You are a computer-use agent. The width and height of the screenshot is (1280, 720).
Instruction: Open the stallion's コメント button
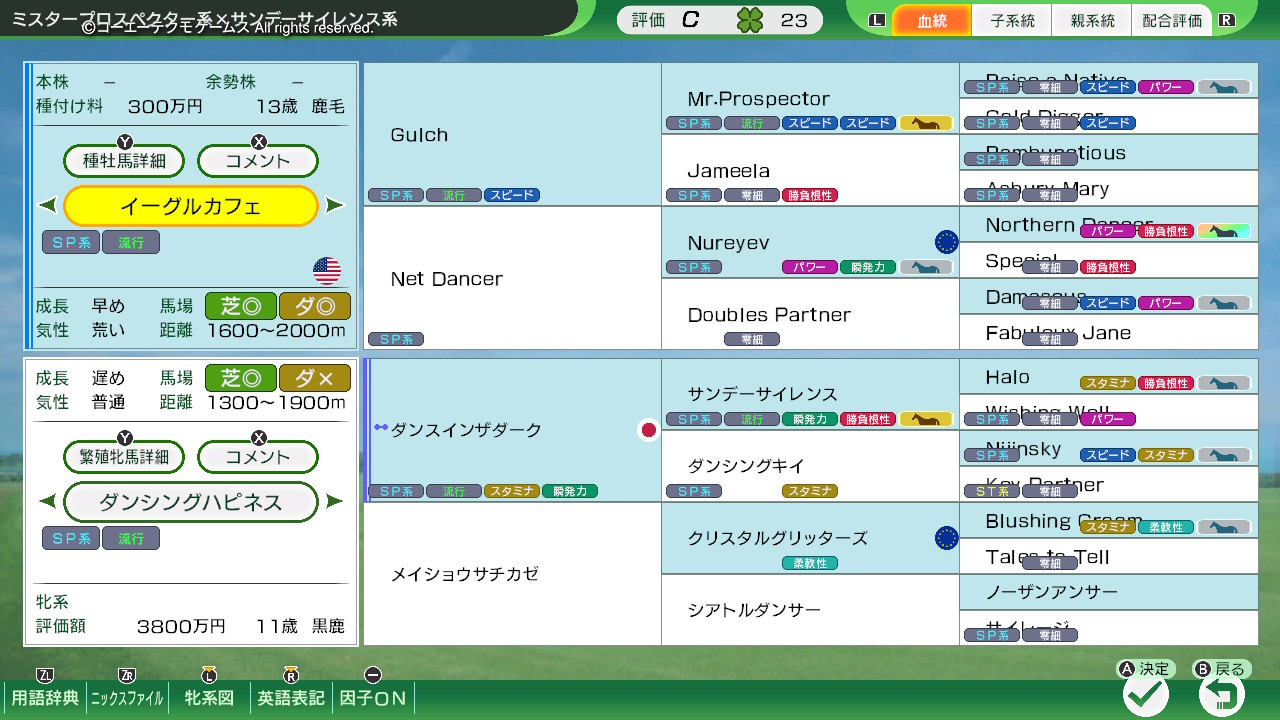258,161
